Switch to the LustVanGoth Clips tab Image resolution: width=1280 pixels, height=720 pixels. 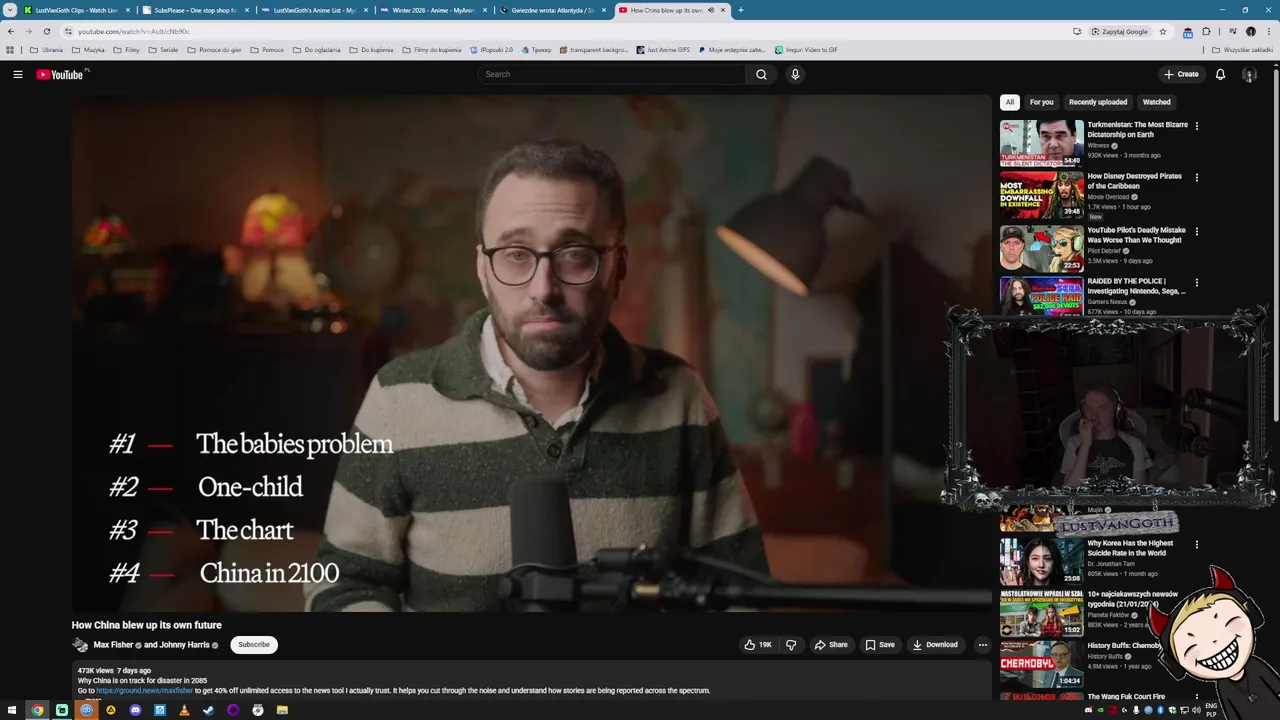point(75,10)
